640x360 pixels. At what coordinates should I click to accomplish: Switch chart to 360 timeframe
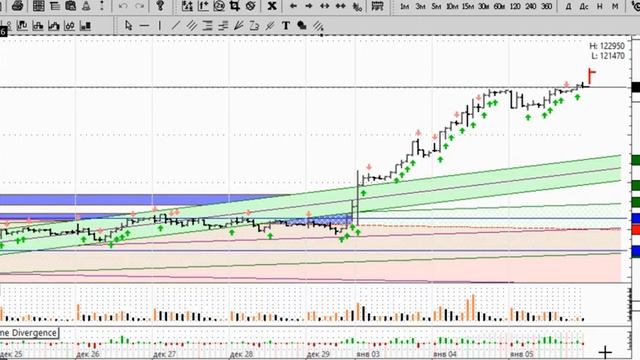click(x=547, y=7)
